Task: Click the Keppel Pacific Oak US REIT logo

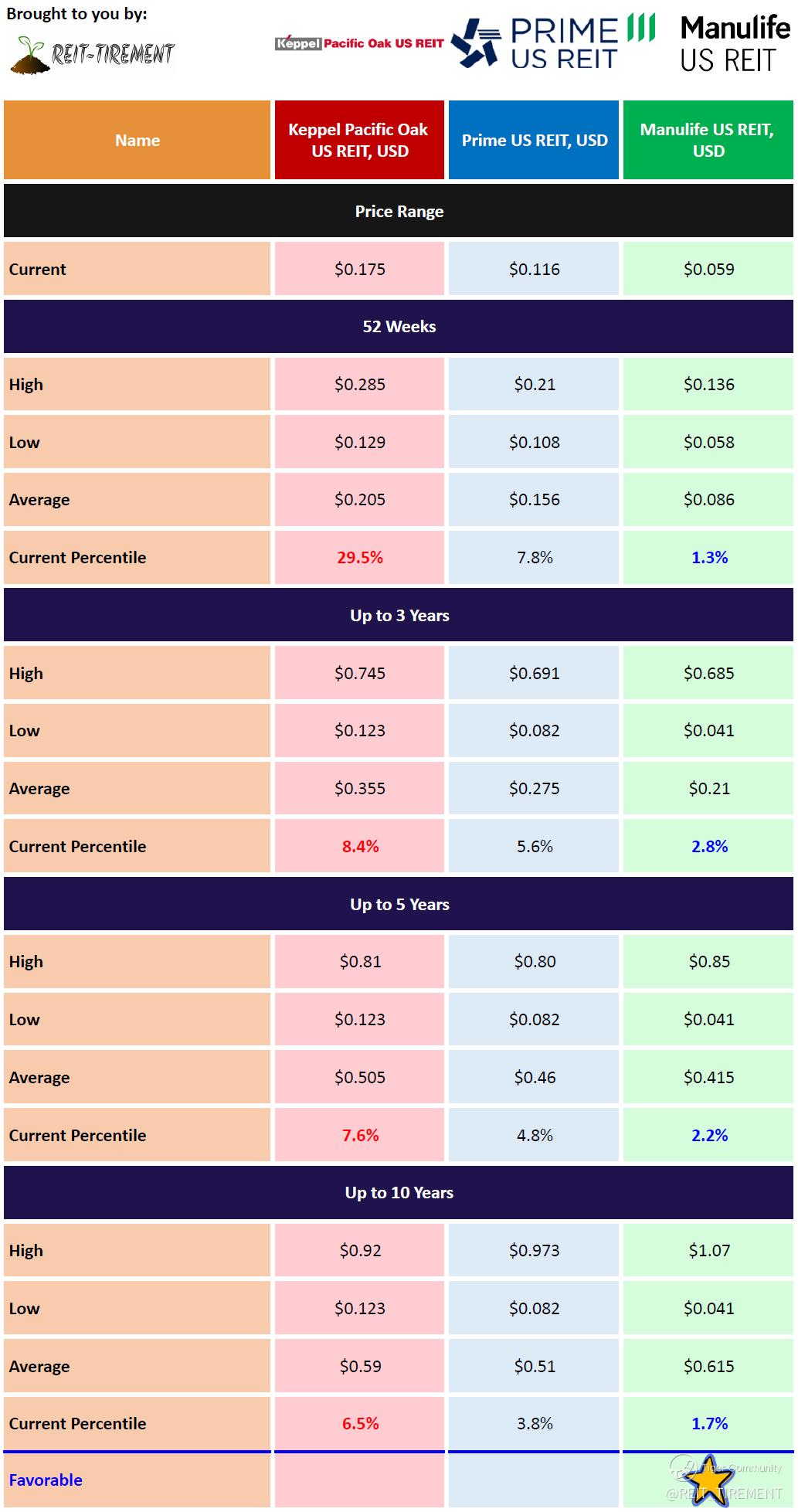Action: pyautogui.click(x=359, y=43)
